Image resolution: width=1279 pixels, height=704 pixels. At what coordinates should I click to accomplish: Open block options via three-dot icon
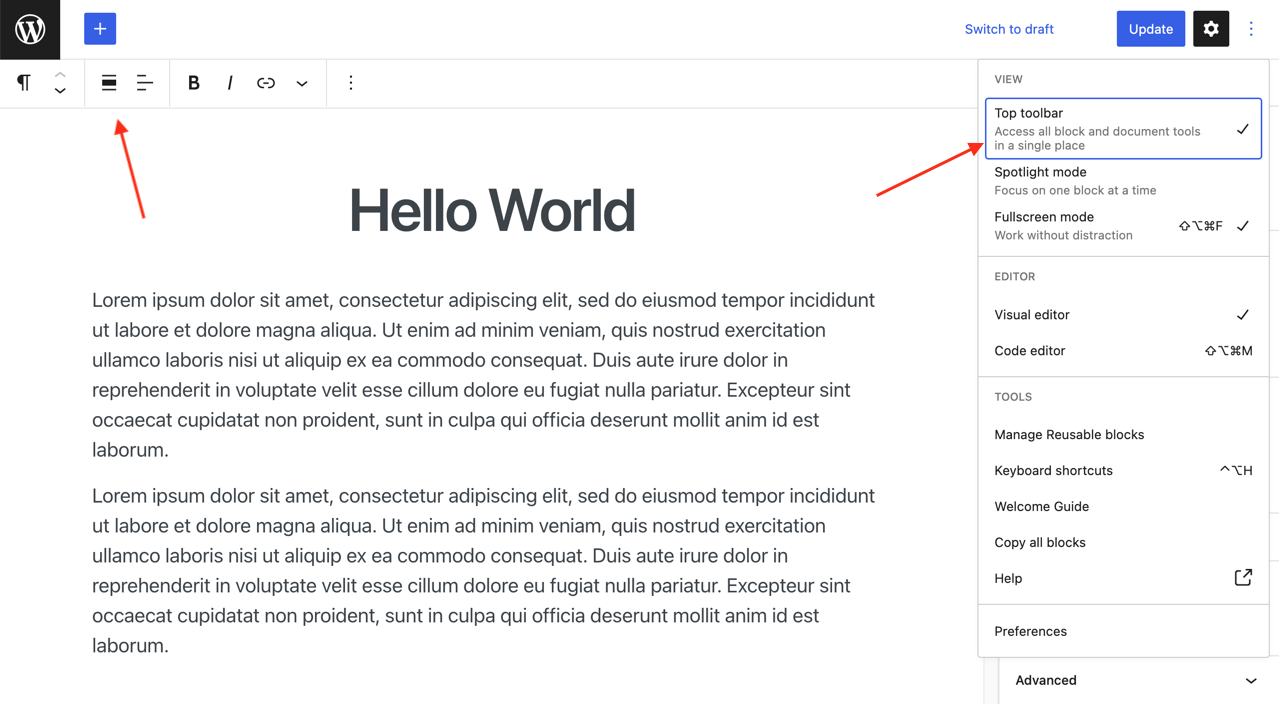pyautogui.click(x=350, y=83)
